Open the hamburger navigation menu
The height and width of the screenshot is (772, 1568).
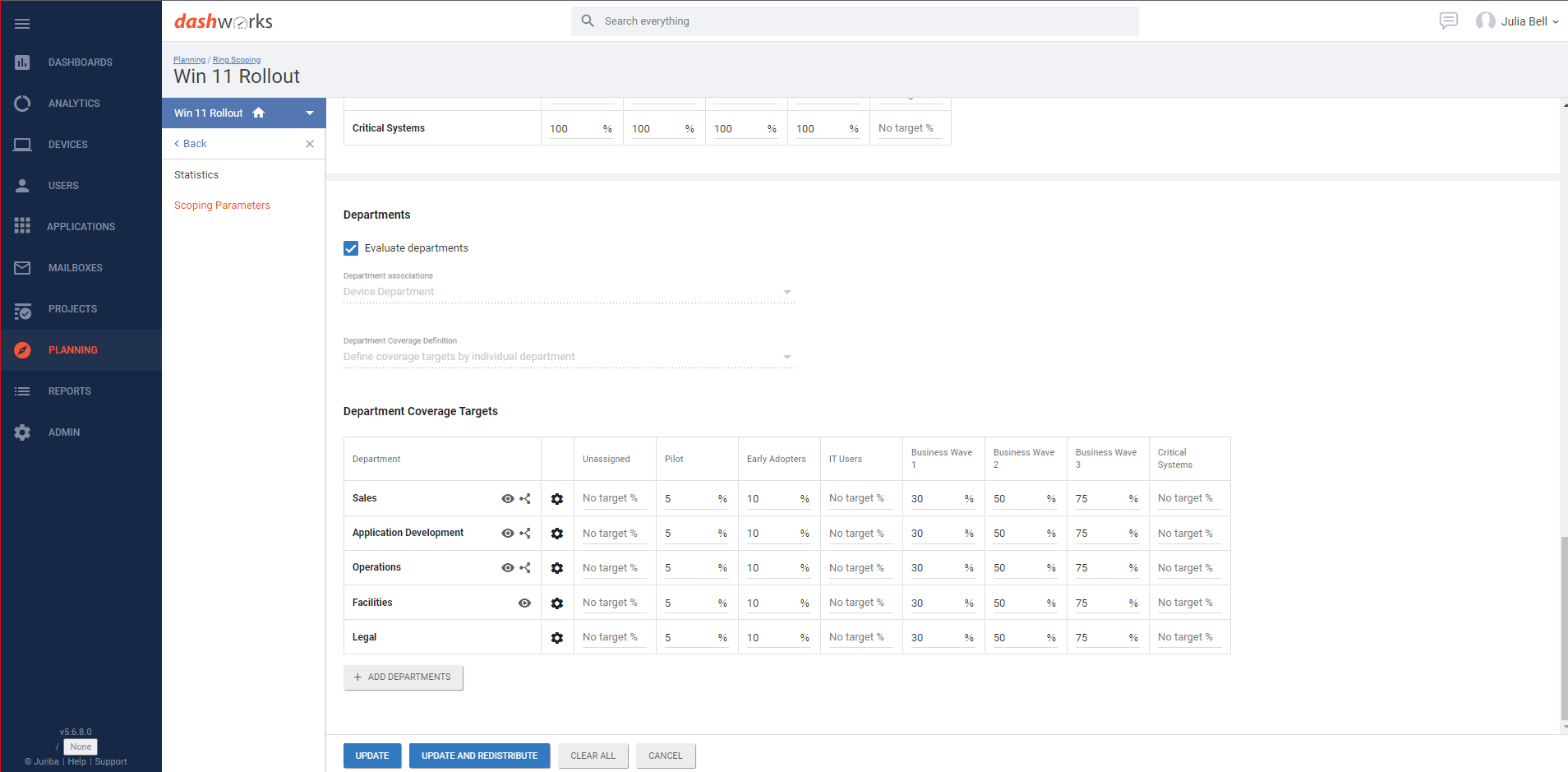pyautogui.click(x=22, y=24)
